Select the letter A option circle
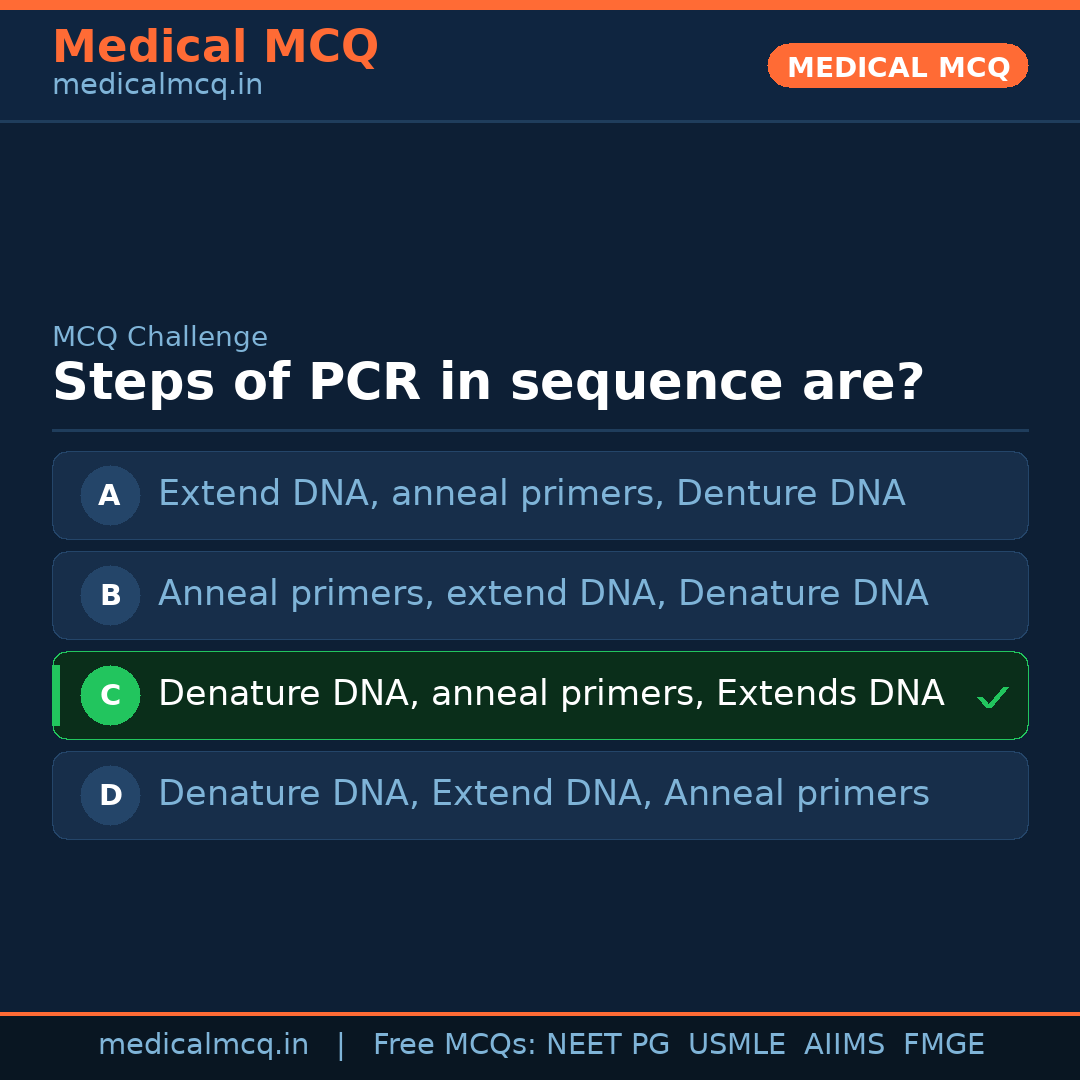The image size is (1080, 1080). coord(110,495)
